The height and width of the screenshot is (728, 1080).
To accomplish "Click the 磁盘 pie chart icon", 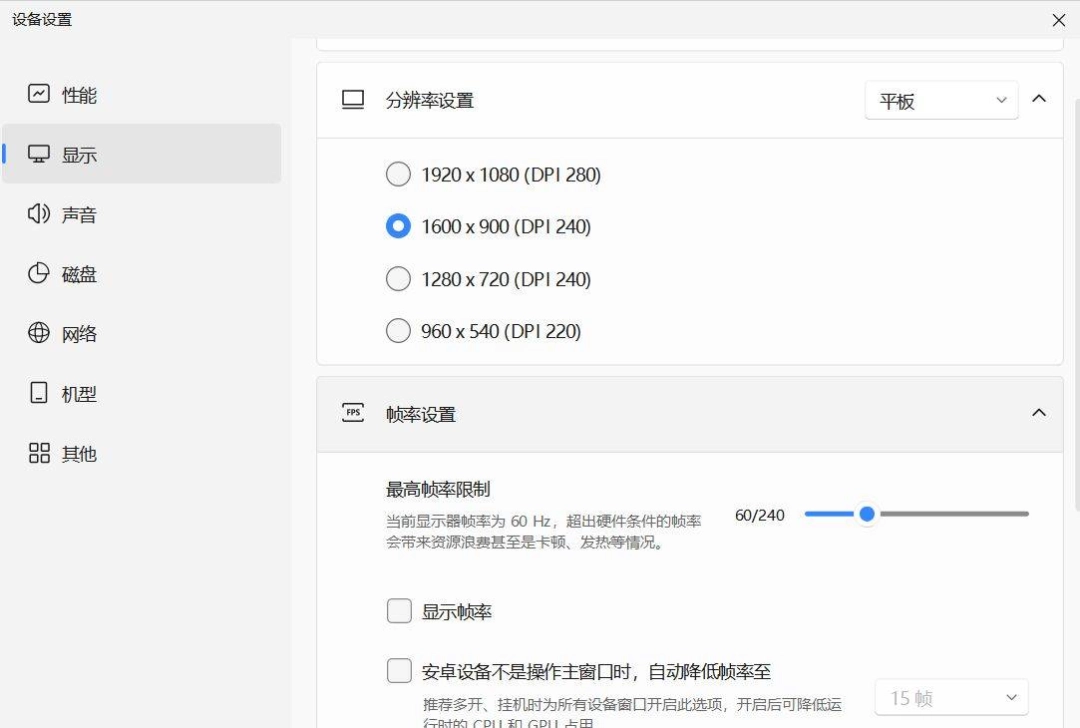I will click(39, 273).
